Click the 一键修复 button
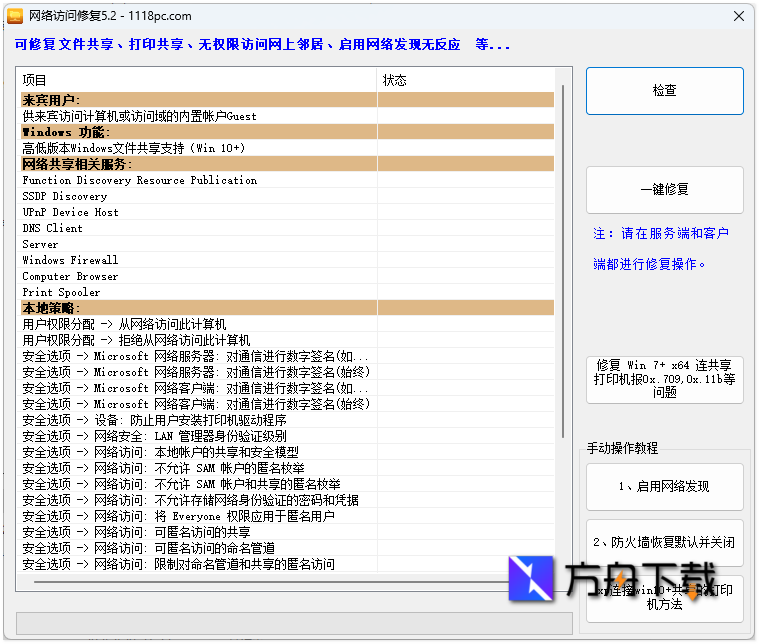Screen dimensions: 759x644 click(x=665, y=190)
